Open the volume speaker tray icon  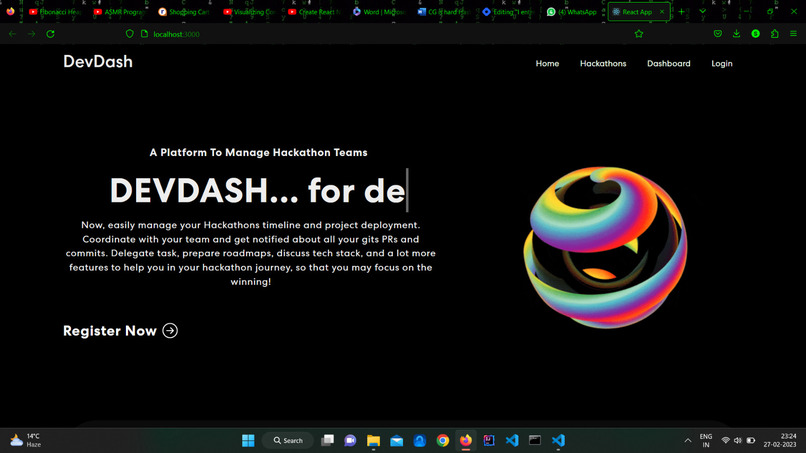tap(738, 441)
